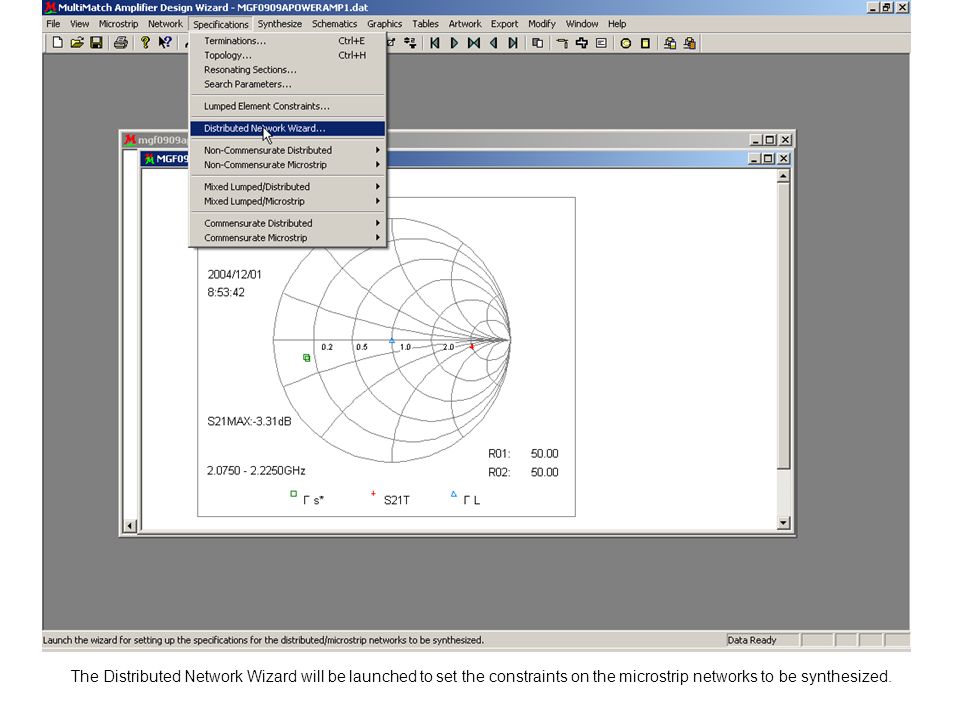Click the mgf0909 child window's title icon

(x=130, y=140)
